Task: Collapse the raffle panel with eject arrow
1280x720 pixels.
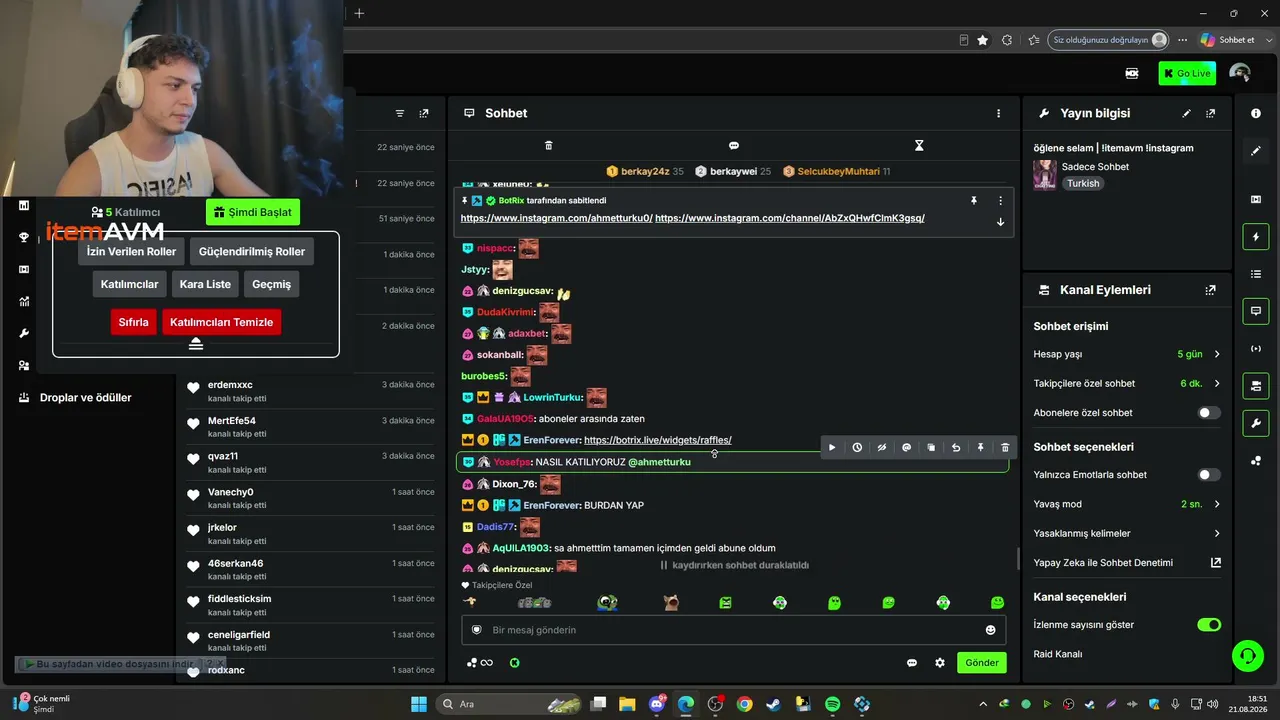Action: coord(196,344)
